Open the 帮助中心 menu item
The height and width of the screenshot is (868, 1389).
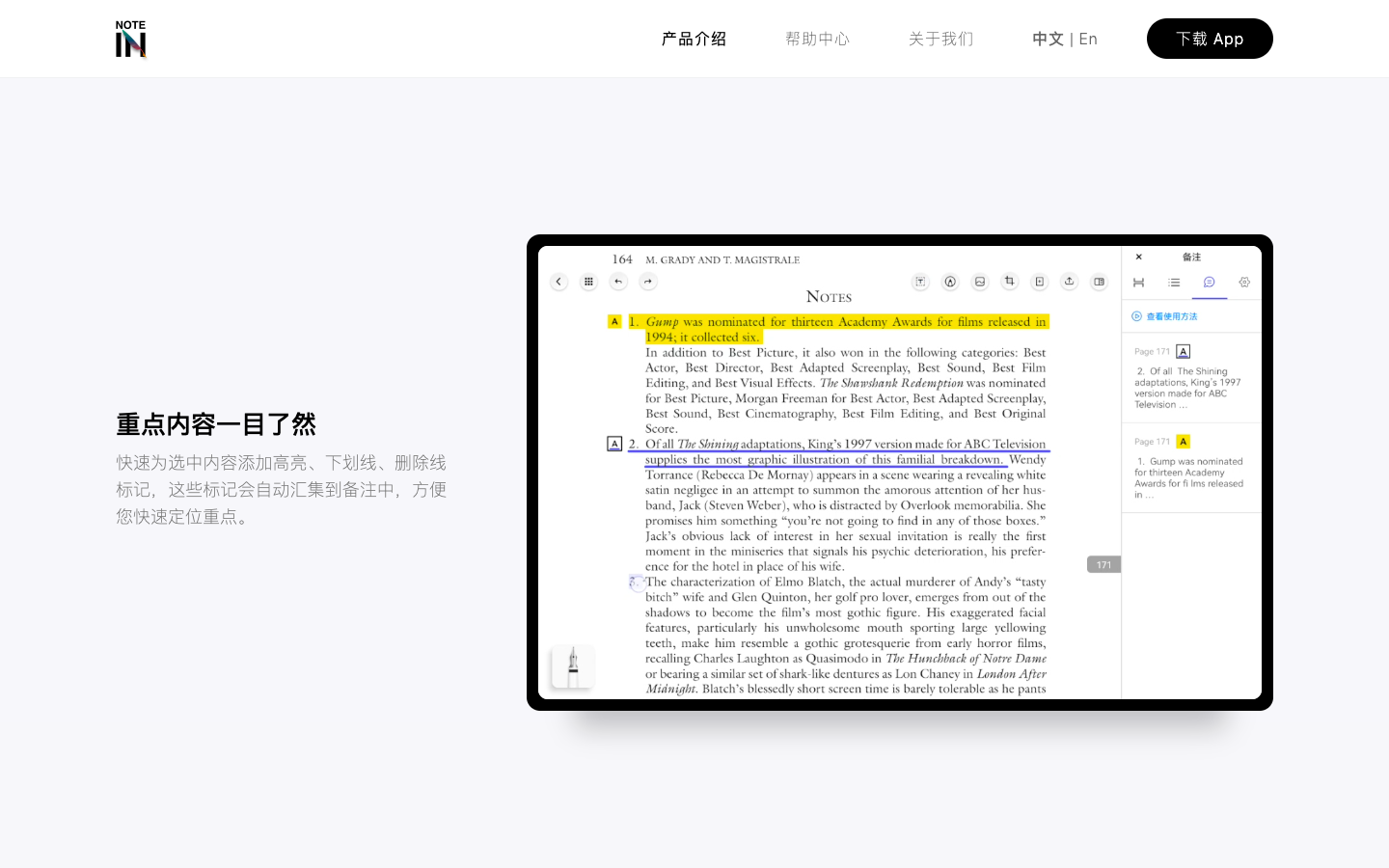pos(817,39)
